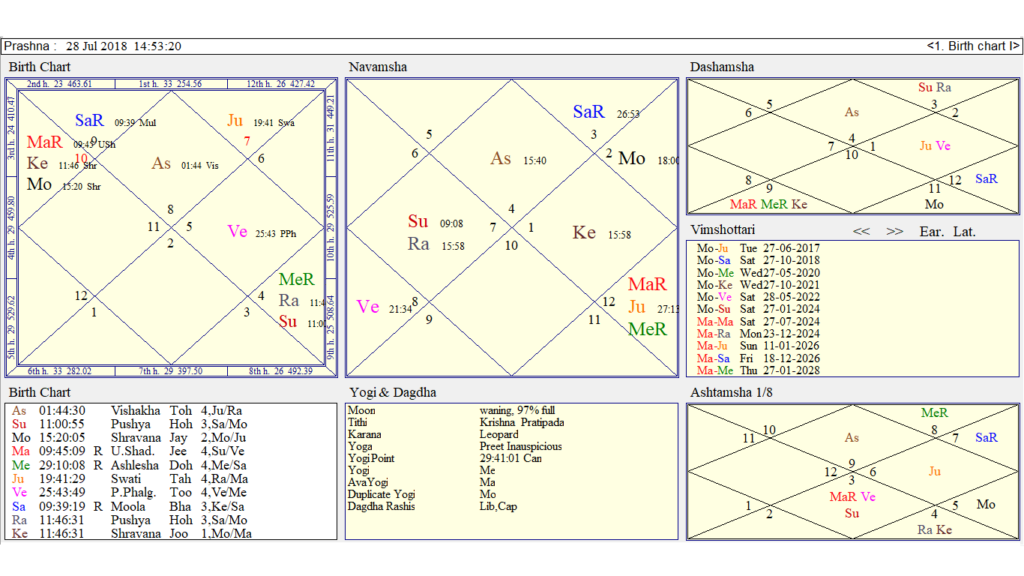Click the '12th h. 26 427.42' house label
Viewport: 1024px width, 576px height.
pyautogui.click(x=281, y=84)
